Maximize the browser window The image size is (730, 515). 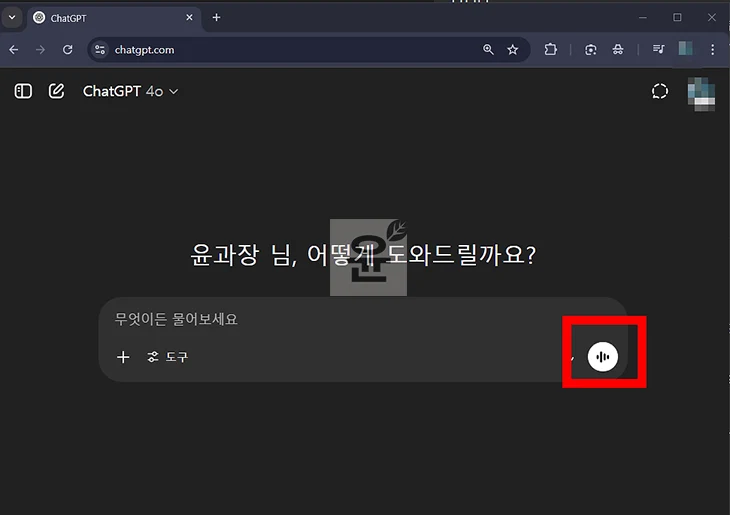pos(677,17)
